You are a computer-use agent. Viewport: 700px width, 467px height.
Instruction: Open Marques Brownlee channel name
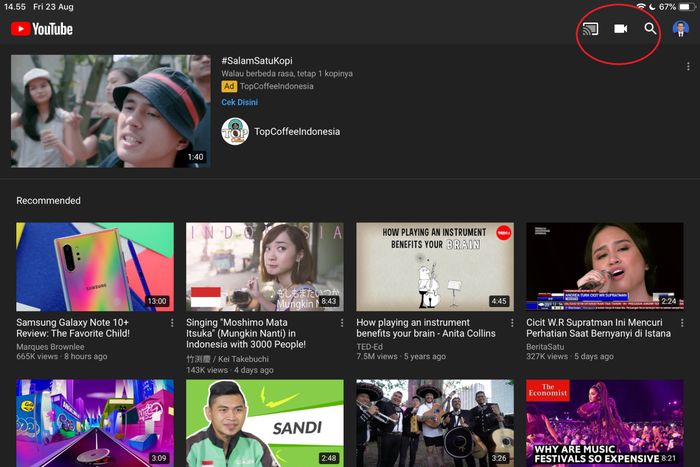(50, 347)
